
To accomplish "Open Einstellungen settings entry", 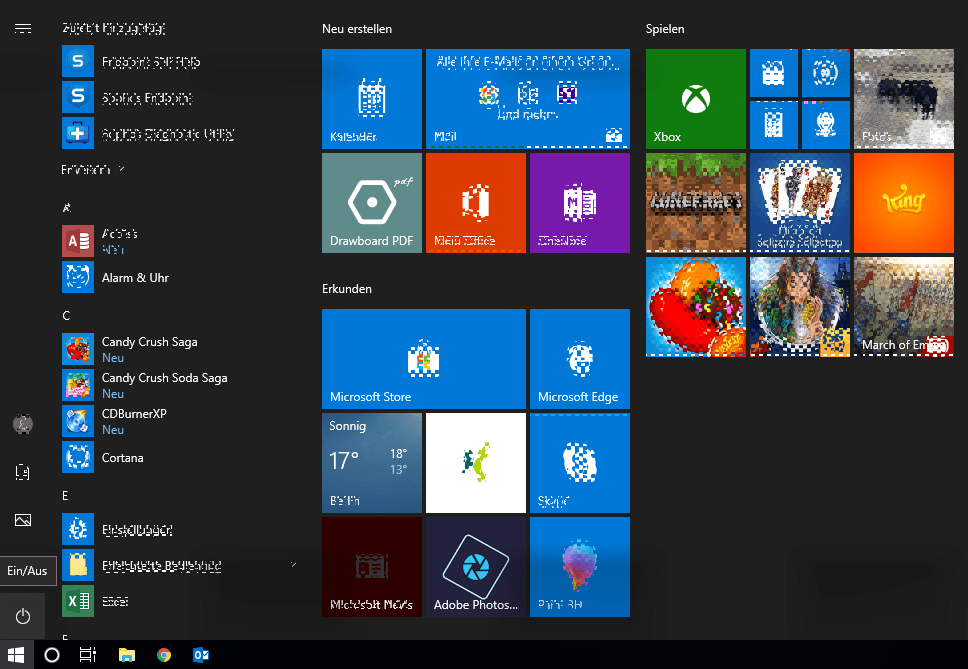I will tap(179, 530).
